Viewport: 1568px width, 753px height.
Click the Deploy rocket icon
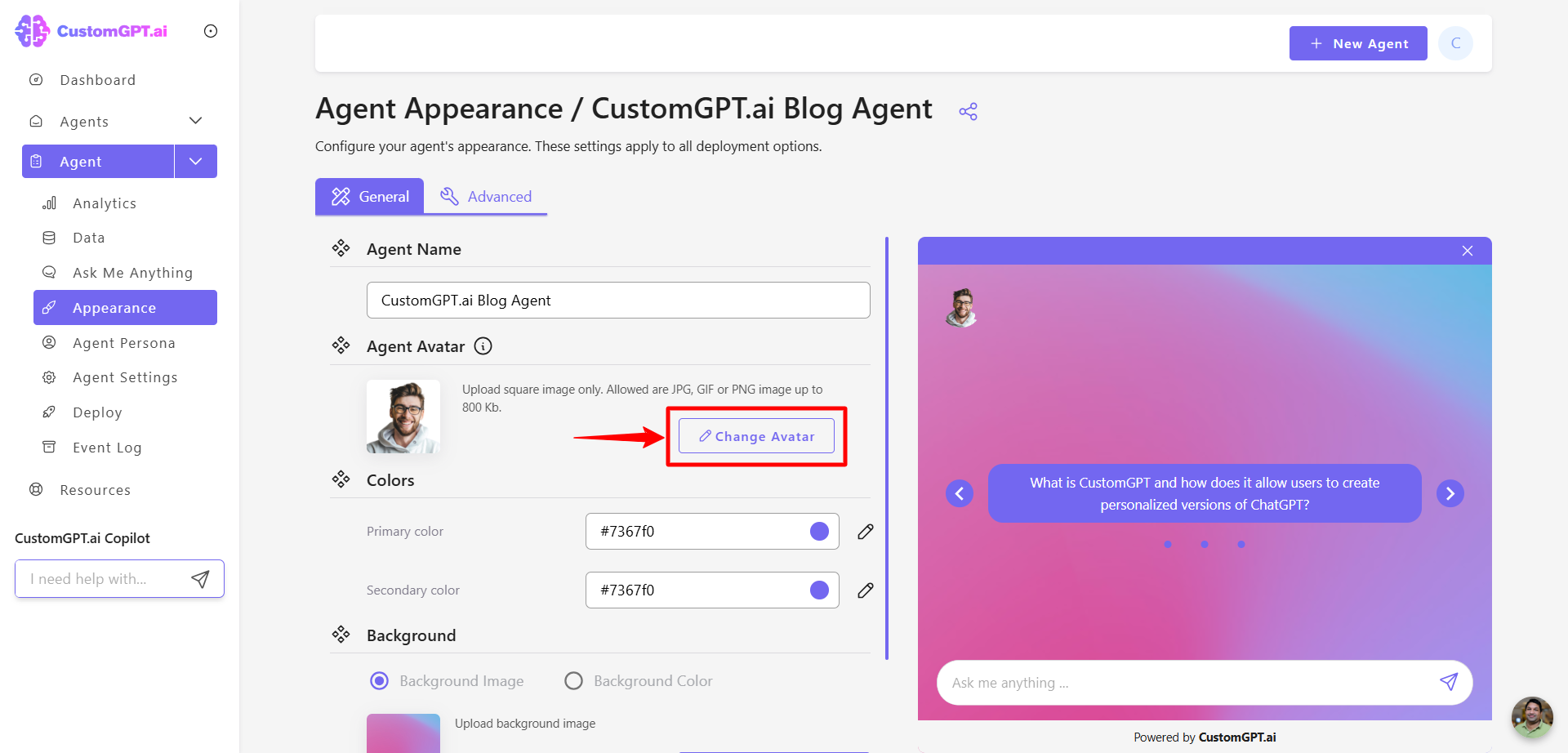(x=49, y=412)
